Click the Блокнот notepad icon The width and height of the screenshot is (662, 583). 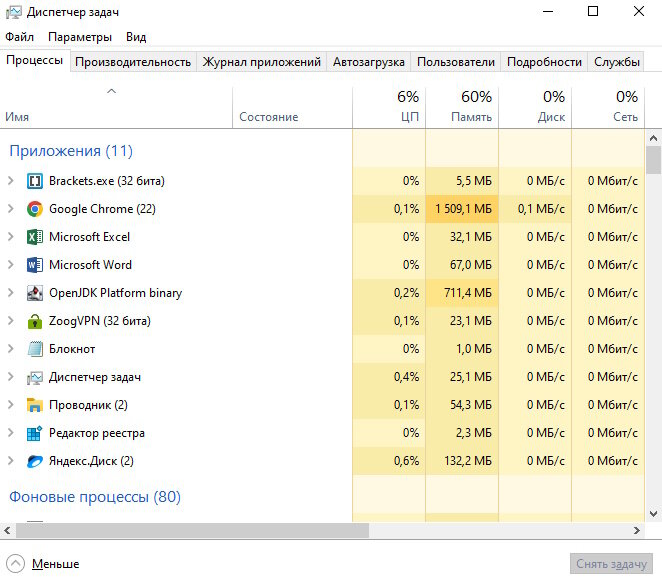point(35,349)
